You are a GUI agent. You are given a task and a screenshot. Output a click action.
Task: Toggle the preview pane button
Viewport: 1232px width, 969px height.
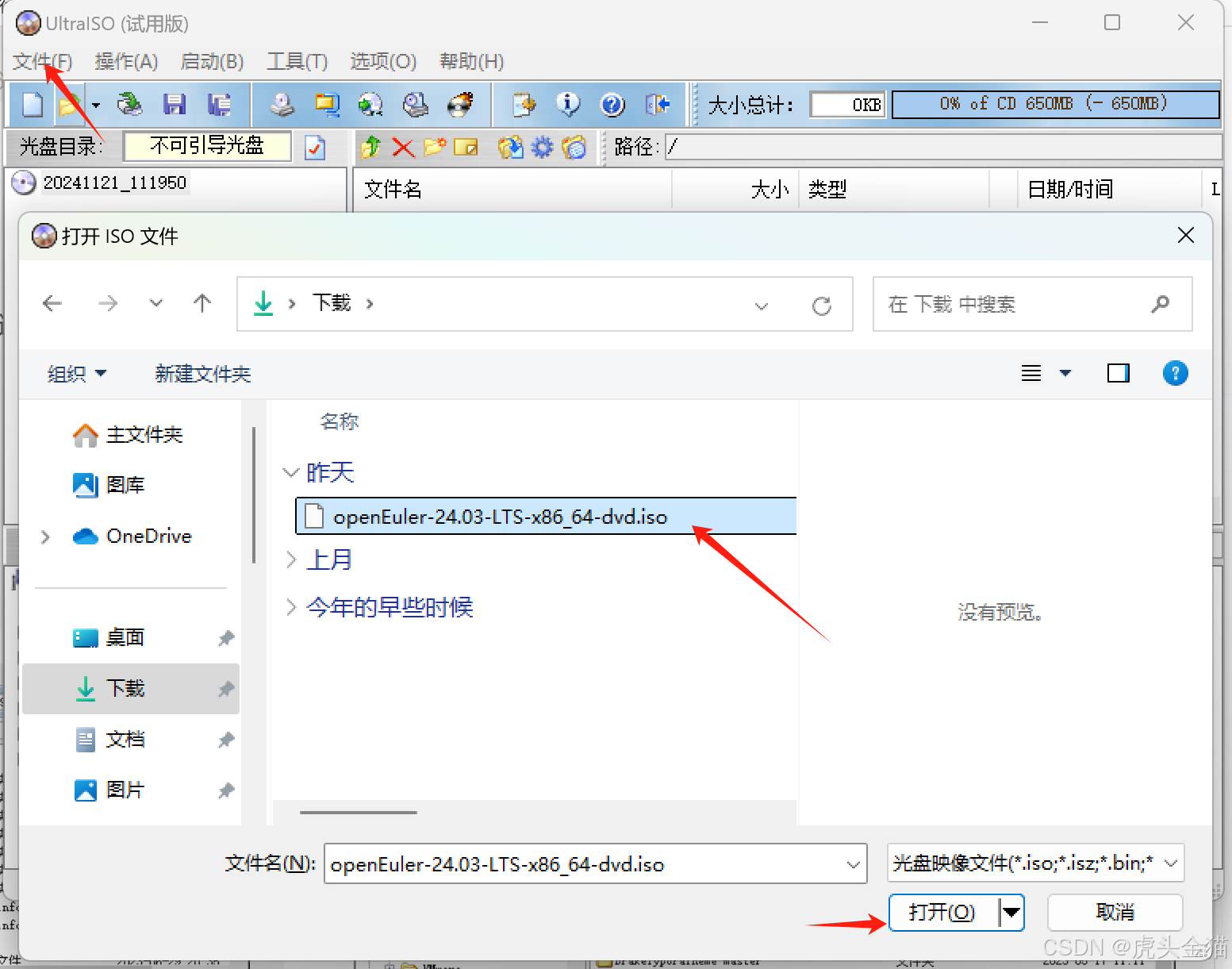pos(1118,373)
